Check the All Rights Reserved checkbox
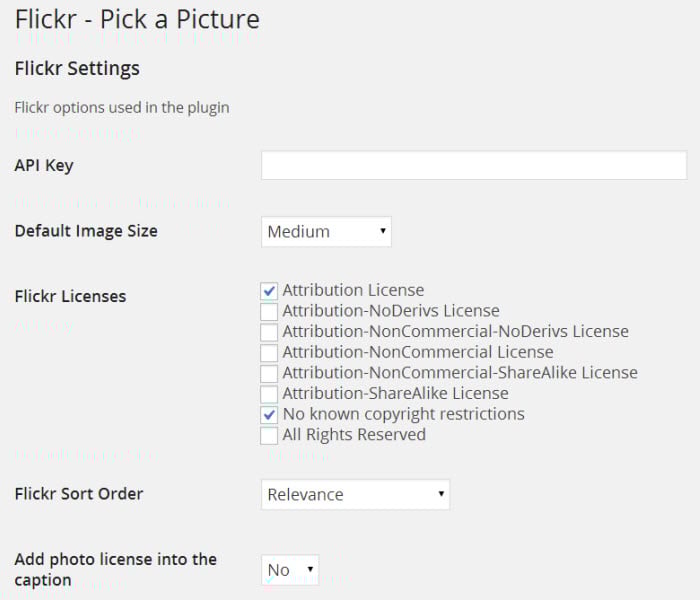 (x=269, y=435)
